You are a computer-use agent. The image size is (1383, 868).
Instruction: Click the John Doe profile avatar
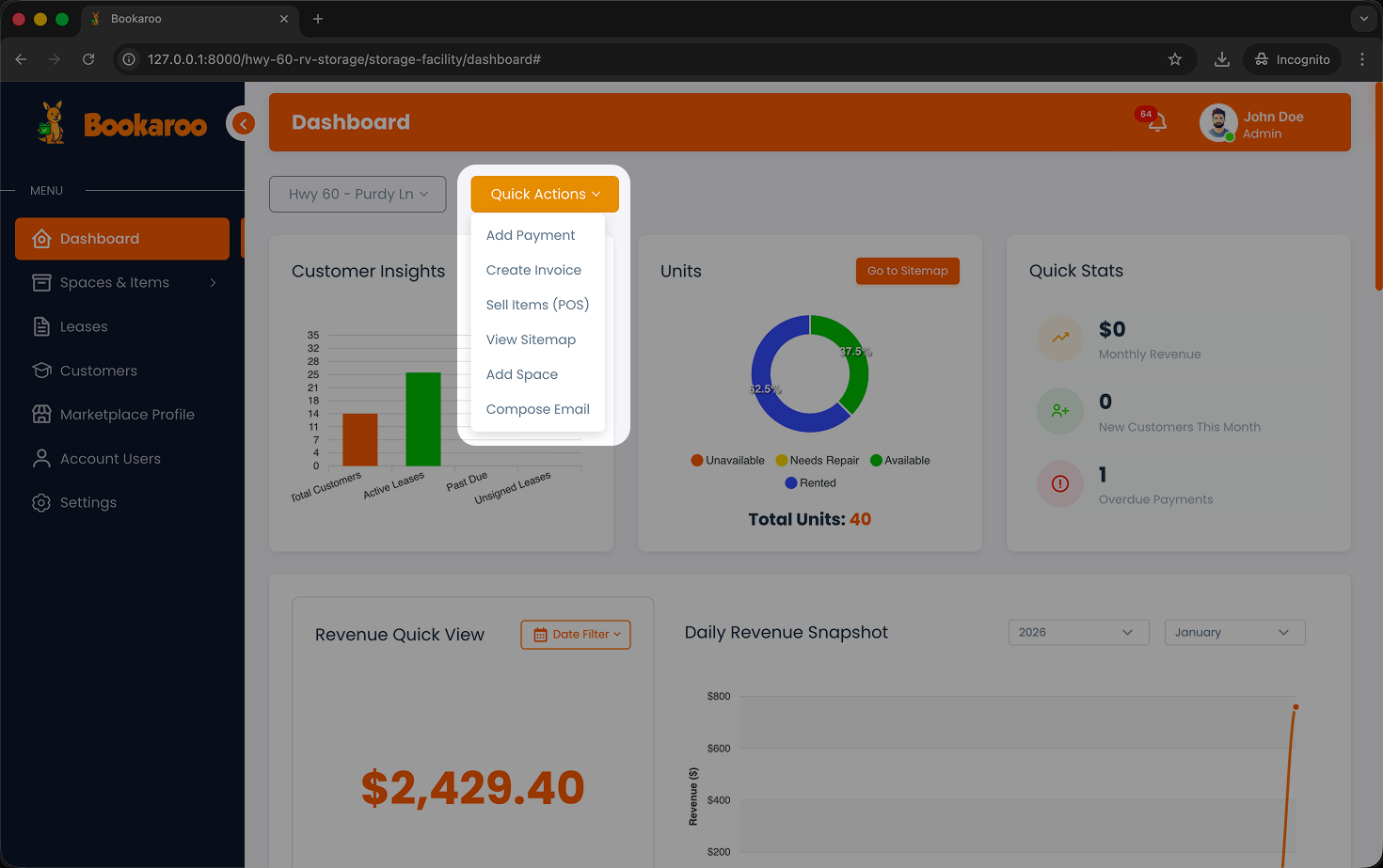tap(1217, 123)
